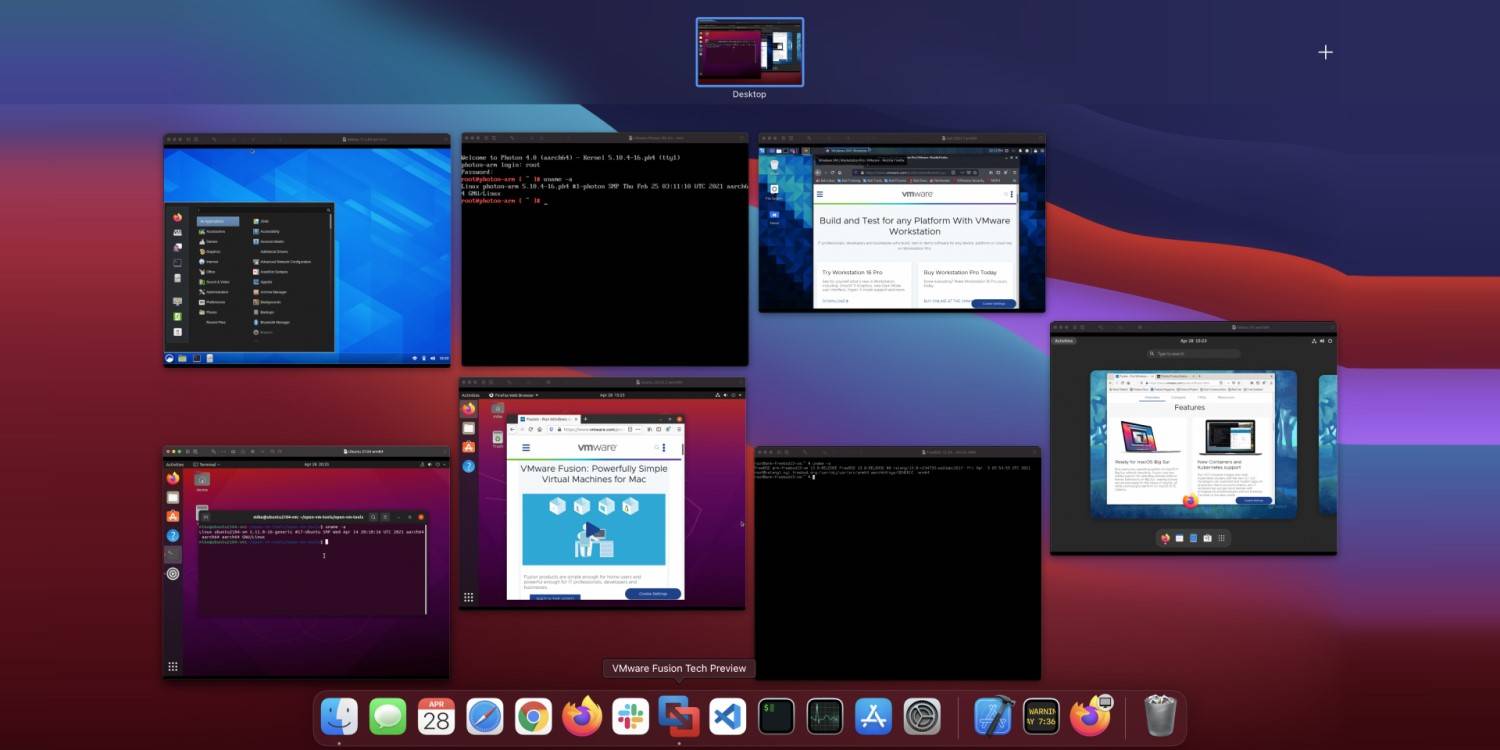Open Firefox Web Browser app menu in Ubuntu top bar
Viewport: 1500px width, 750px height.
514,395
